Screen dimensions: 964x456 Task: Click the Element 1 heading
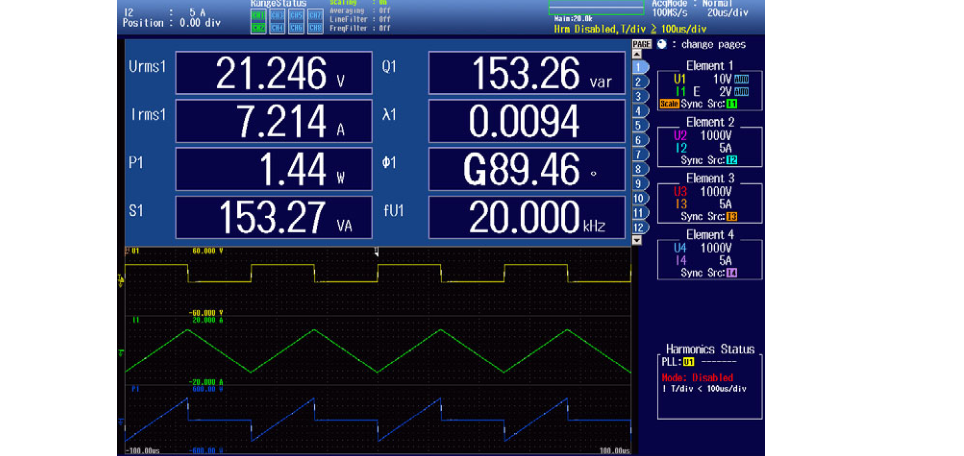[709, 66]
